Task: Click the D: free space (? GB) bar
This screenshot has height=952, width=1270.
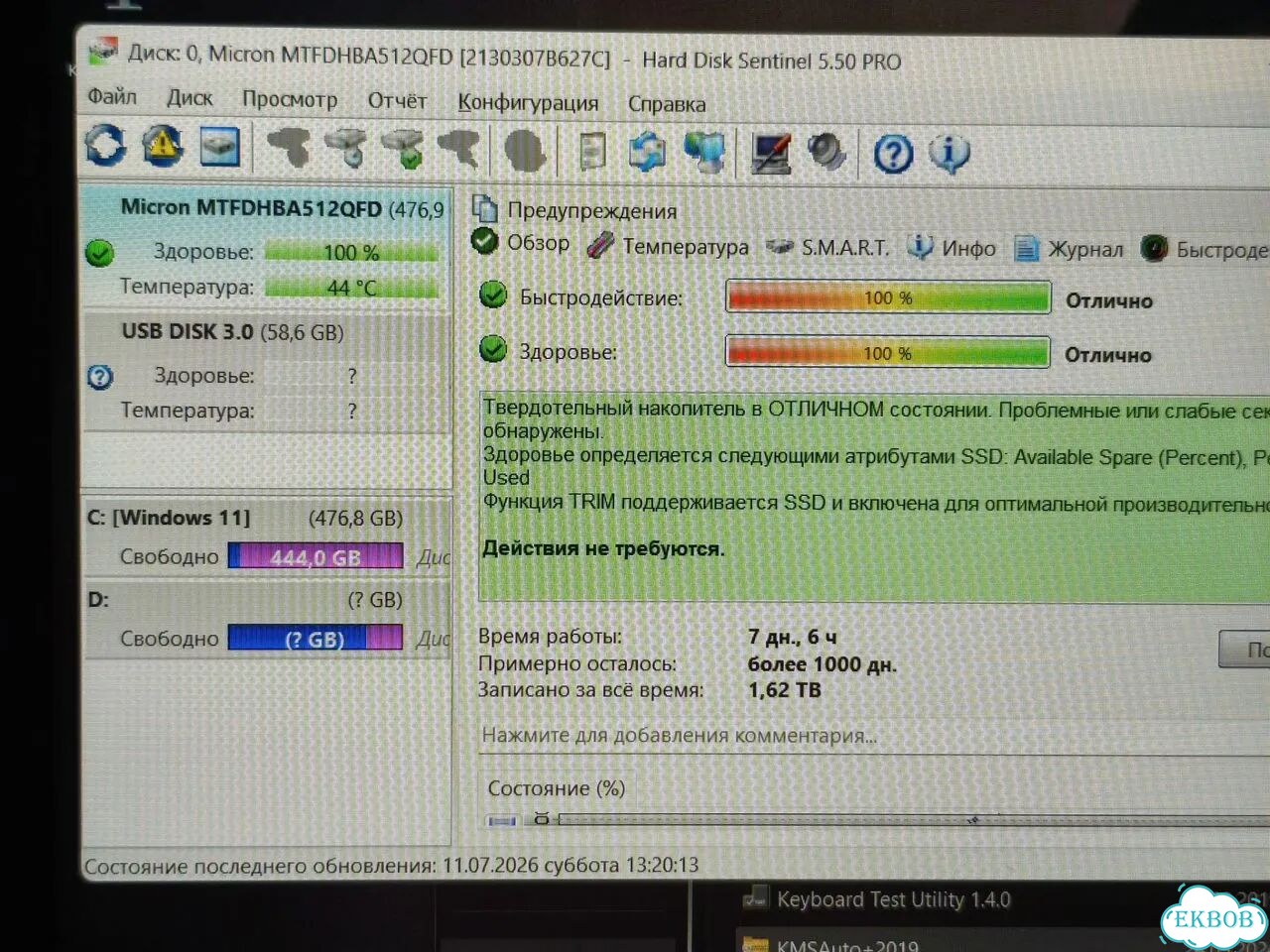Action: (x=316, y=638)
